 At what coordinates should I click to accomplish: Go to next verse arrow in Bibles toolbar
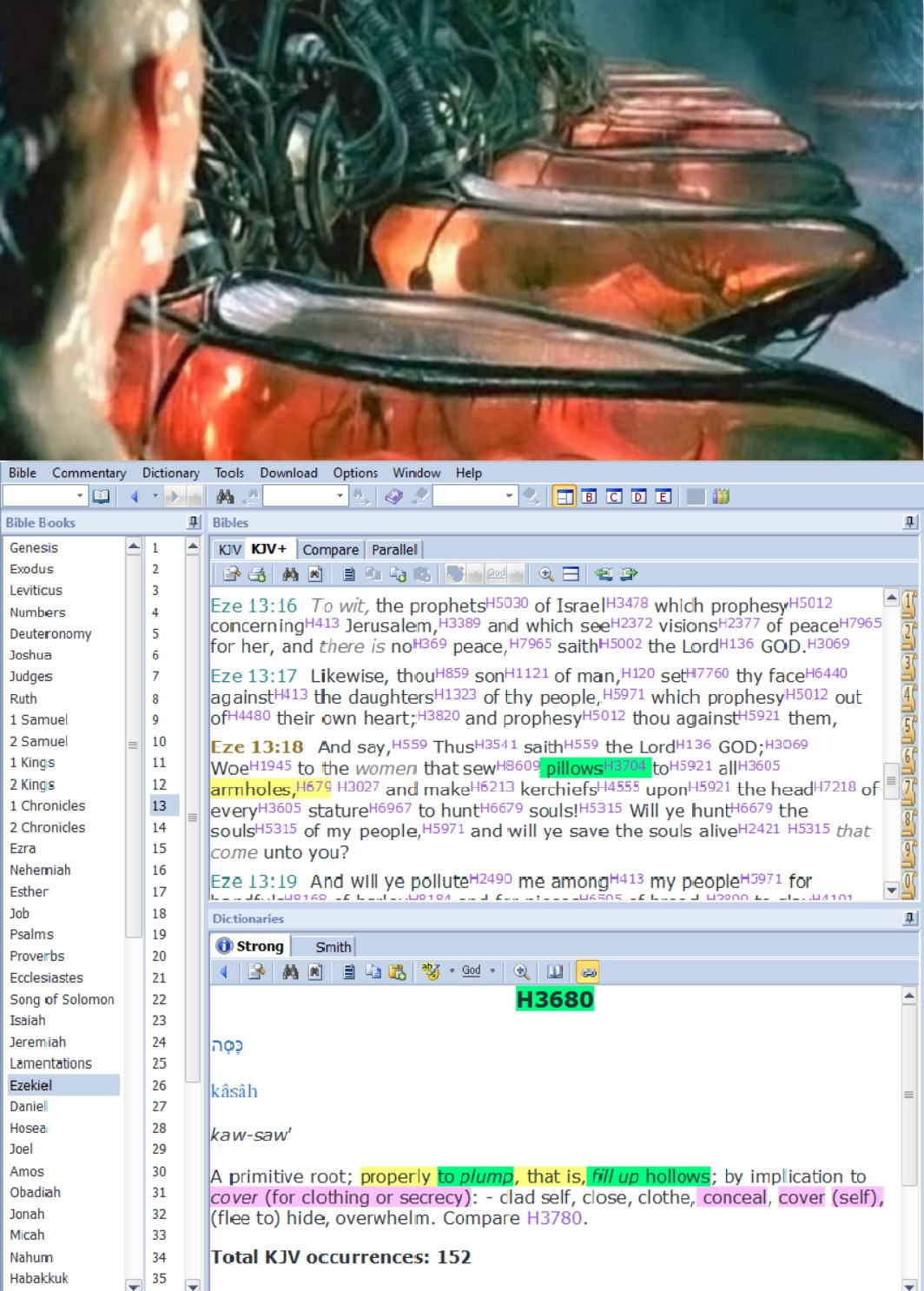tap(629, 574)
